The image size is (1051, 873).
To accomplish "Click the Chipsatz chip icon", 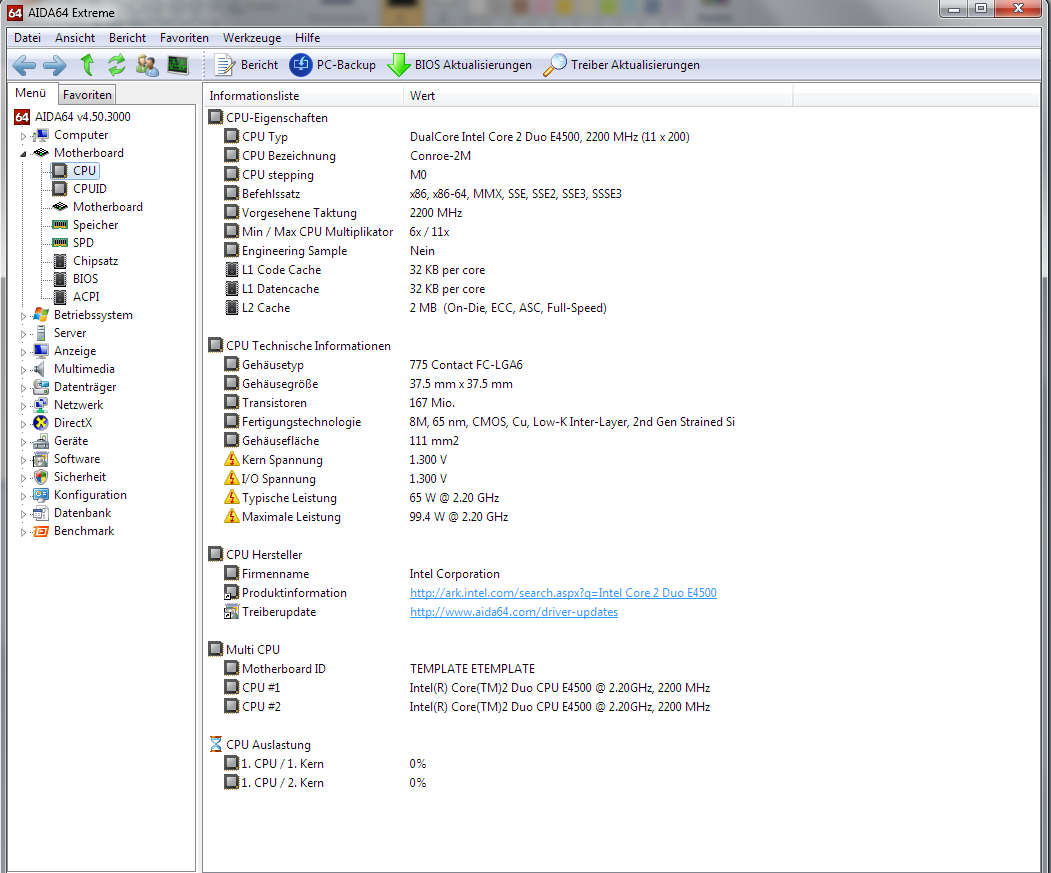I will tap(60, 261).
